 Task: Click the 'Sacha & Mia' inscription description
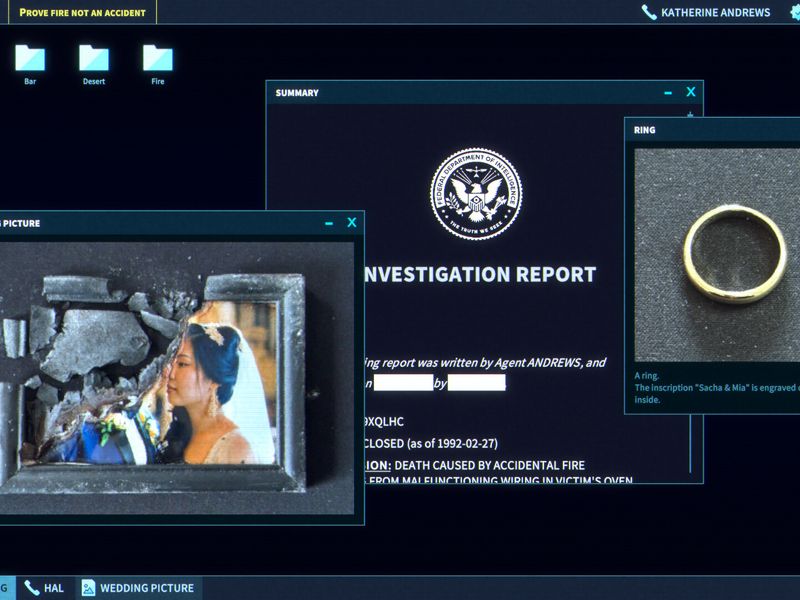click(717, 393)
